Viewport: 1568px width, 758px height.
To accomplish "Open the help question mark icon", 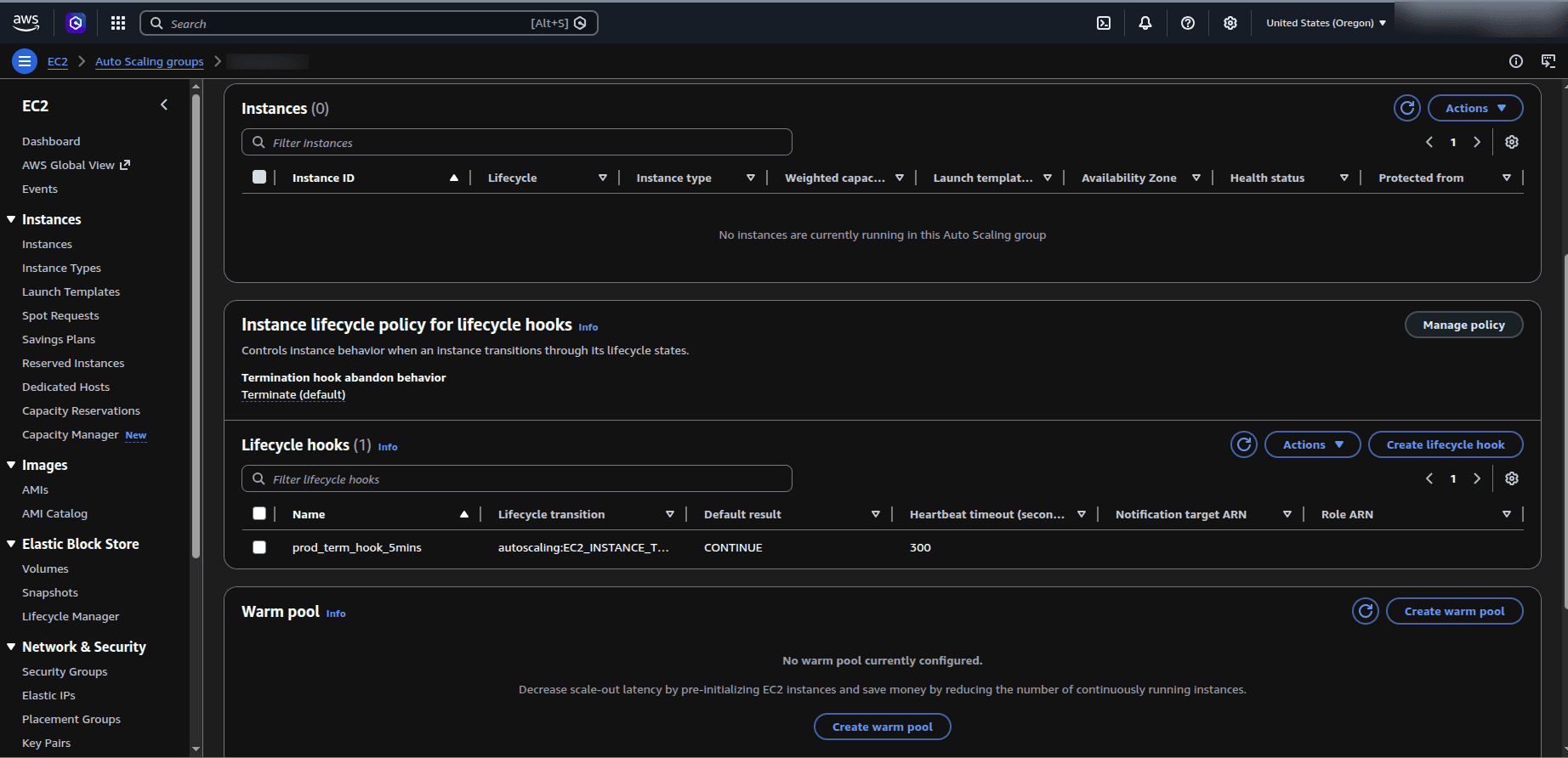I will pos(1188,23).
